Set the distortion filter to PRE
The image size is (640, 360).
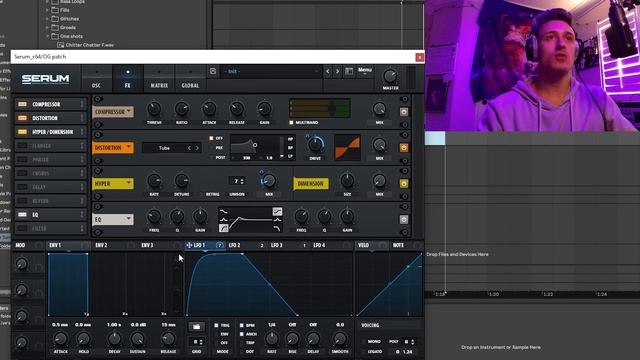(211, 148)
